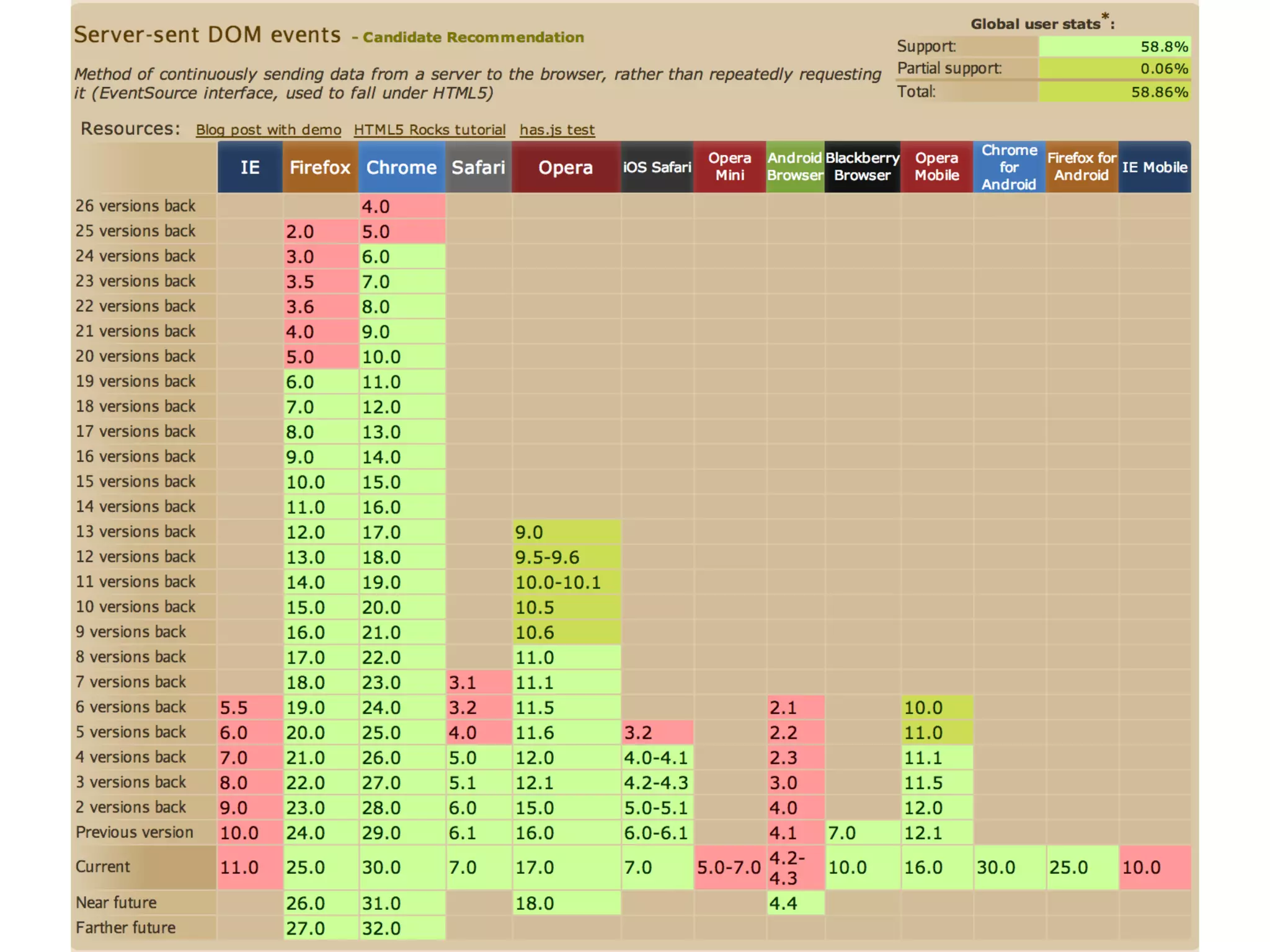The width and height of the screenshot is (1270, 952).
Task: Click the Chrome browser header
Action: [401, 167]
